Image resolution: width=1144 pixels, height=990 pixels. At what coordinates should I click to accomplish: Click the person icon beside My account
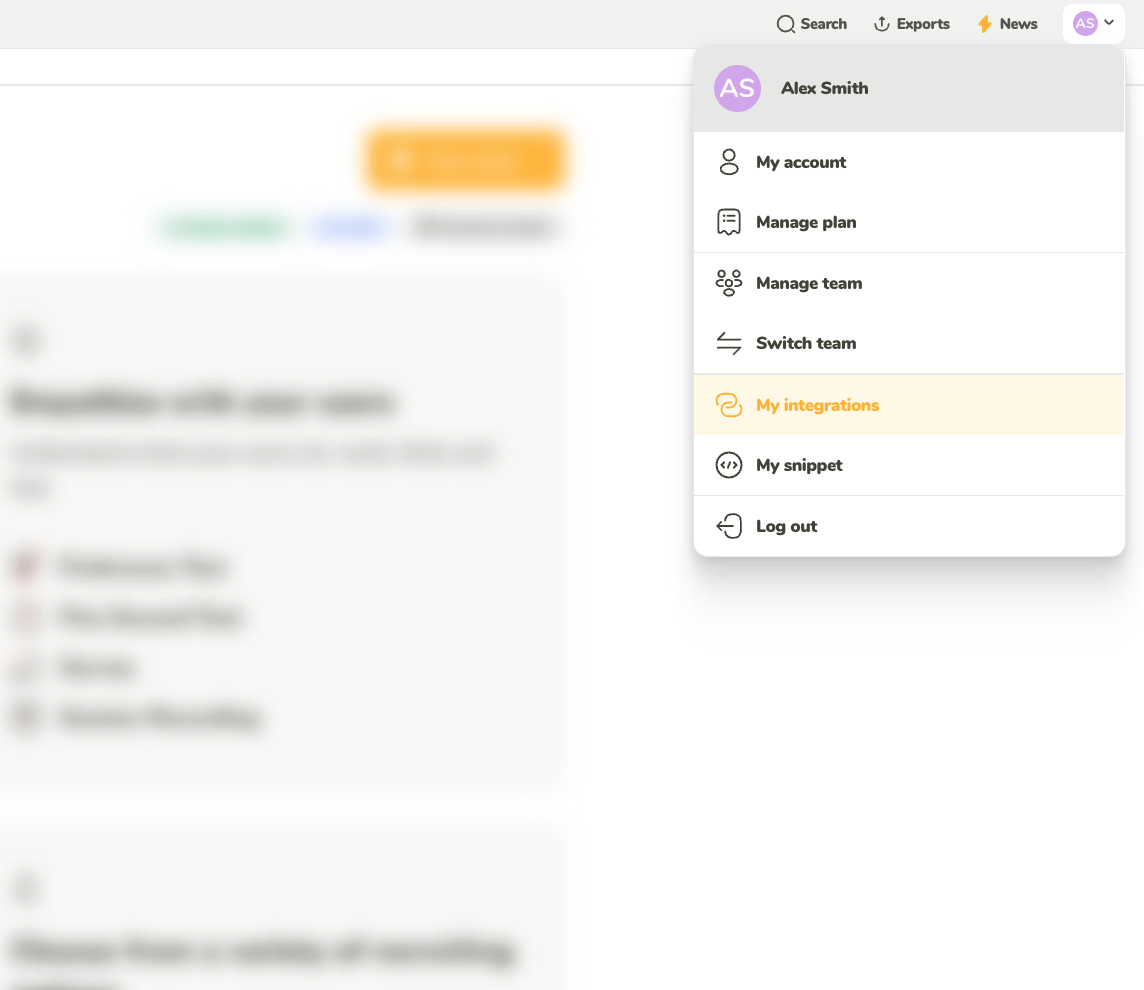[x=729, y=162]
